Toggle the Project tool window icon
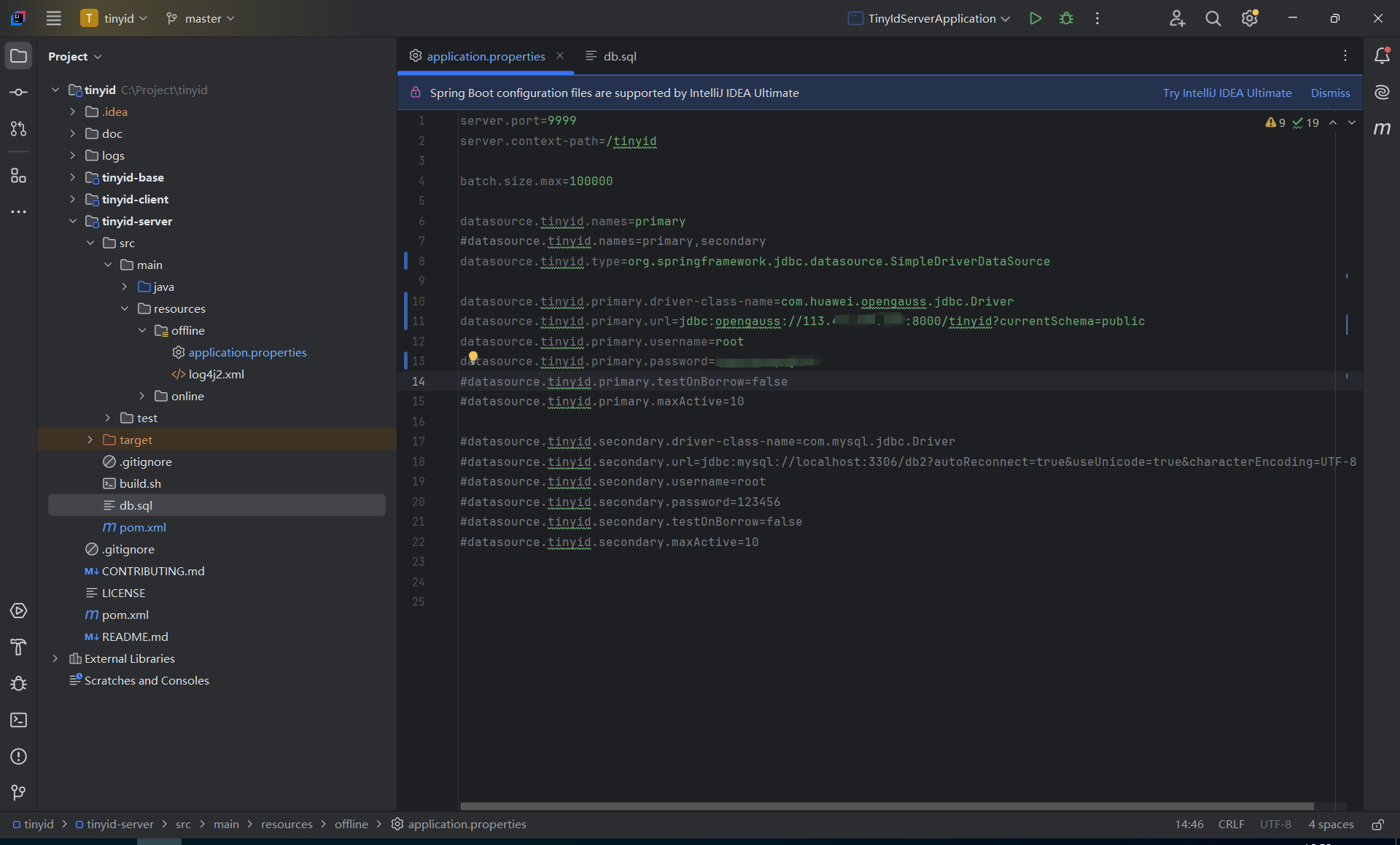This screenshot has width=1400, height=845. point(18,56)
